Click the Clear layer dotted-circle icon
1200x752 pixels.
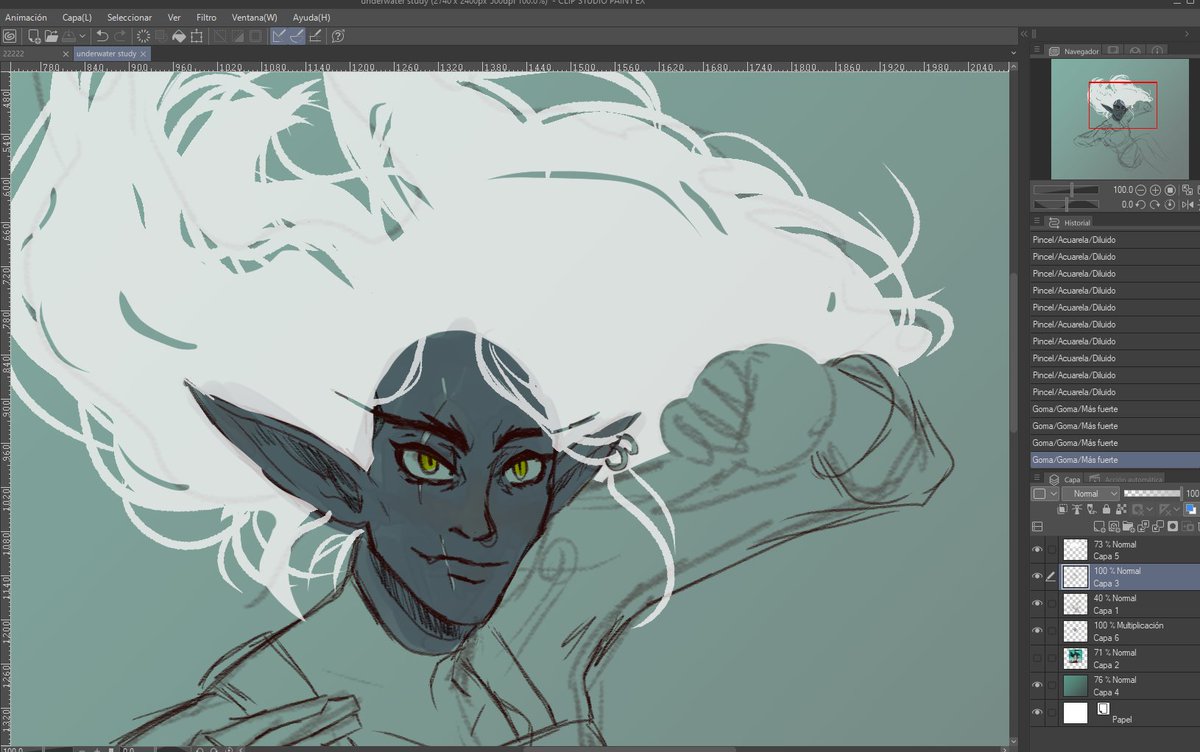143,36
